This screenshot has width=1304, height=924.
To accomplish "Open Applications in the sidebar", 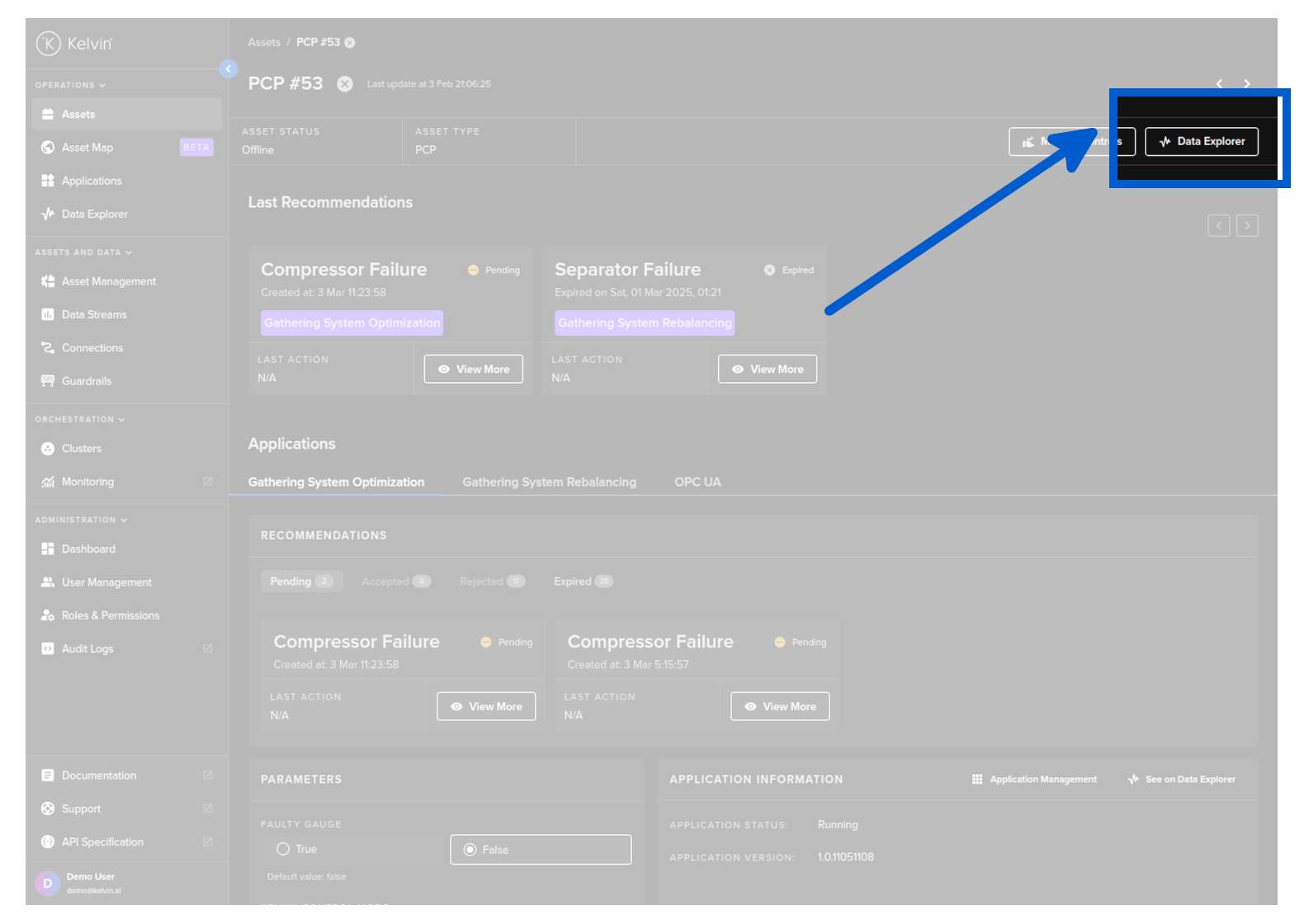I will [91, 181].
